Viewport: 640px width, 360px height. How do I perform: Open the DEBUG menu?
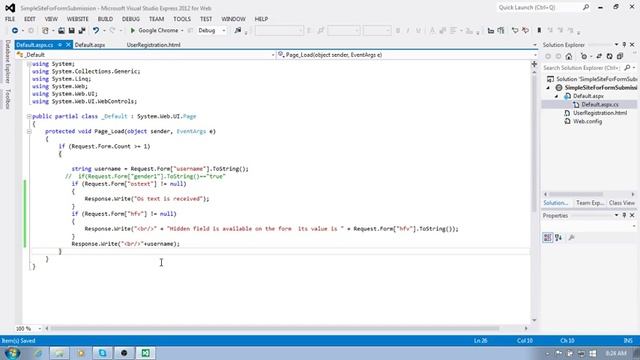click(x=131, y=19)
